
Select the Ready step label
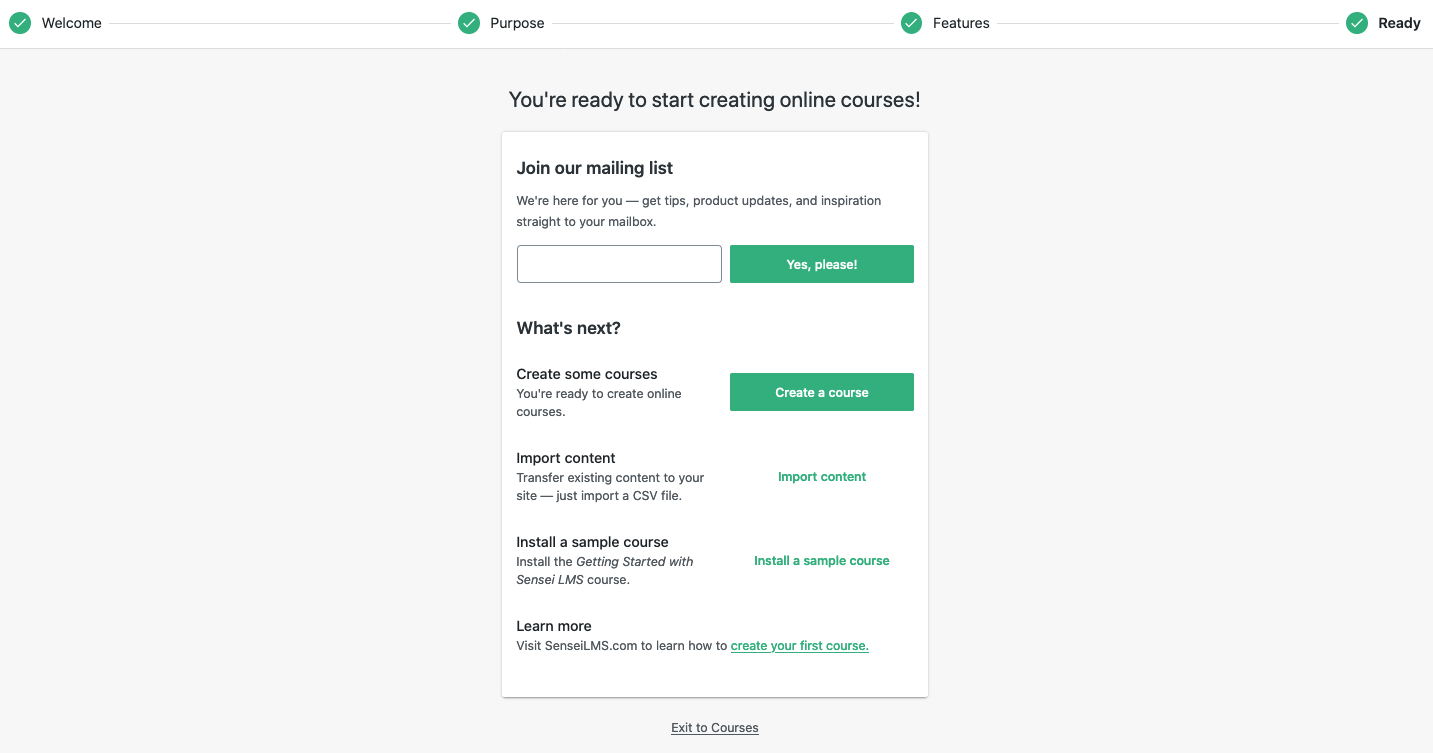[x=1399, y=23]
